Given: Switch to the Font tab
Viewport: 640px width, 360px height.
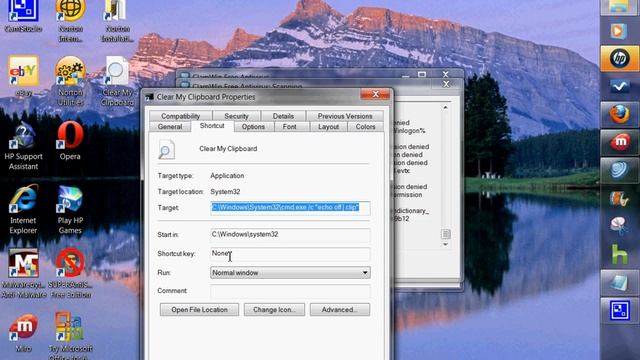Looking at the screenshot, I should point(289,127).
